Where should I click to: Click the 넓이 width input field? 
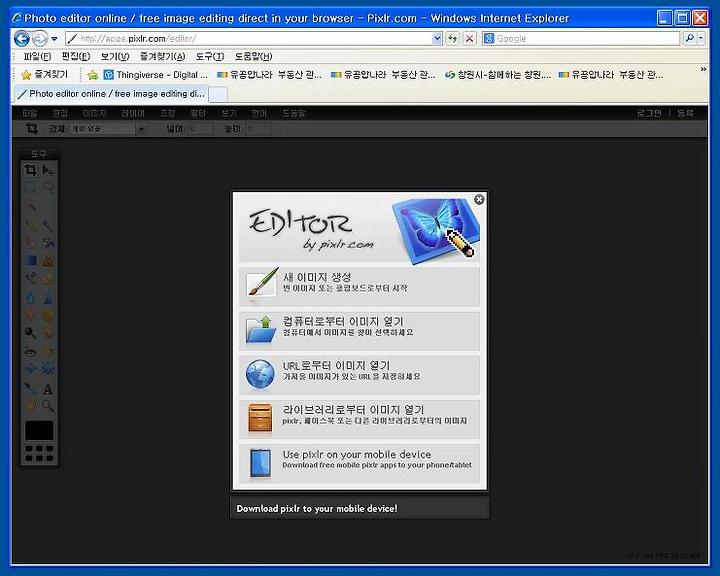(x=200, y=129)
